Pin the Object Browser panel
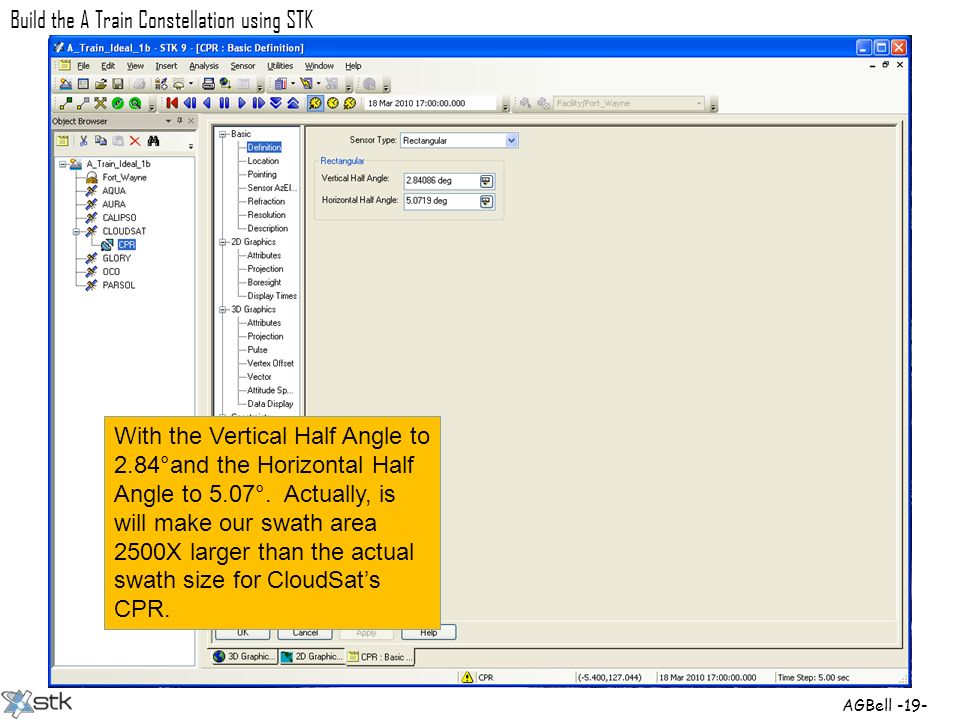The width and height of the screenshot is (960, 720). tap(179, 121)
